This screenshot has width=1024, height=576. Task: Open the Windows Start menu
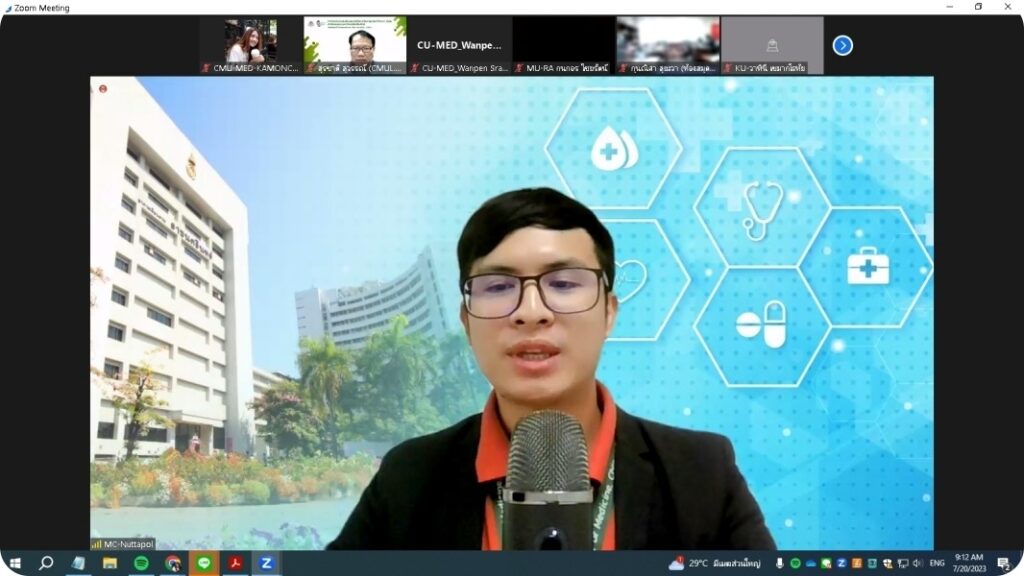[15, 563]
